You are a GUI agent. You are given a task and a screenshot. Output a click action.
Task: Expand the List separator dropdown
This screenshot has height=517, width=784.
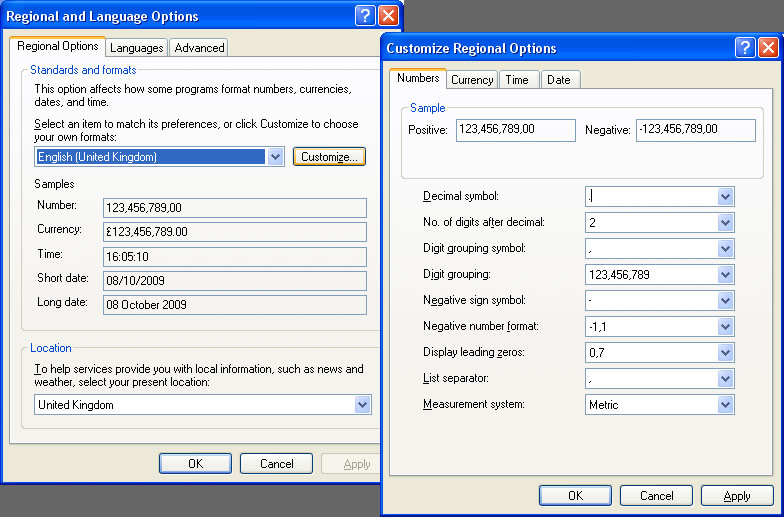[726, 379]
